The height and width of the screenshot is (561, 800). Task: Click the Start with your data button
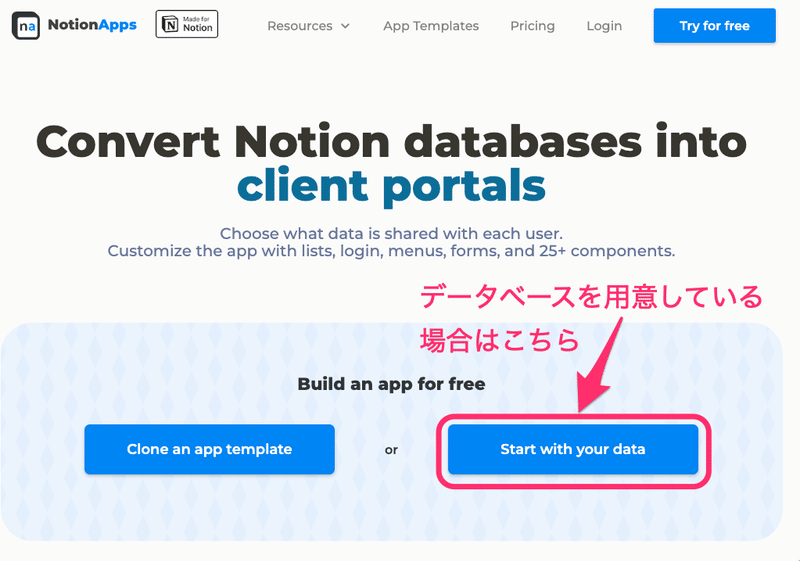pyautogui.click(x=573, y=449)
